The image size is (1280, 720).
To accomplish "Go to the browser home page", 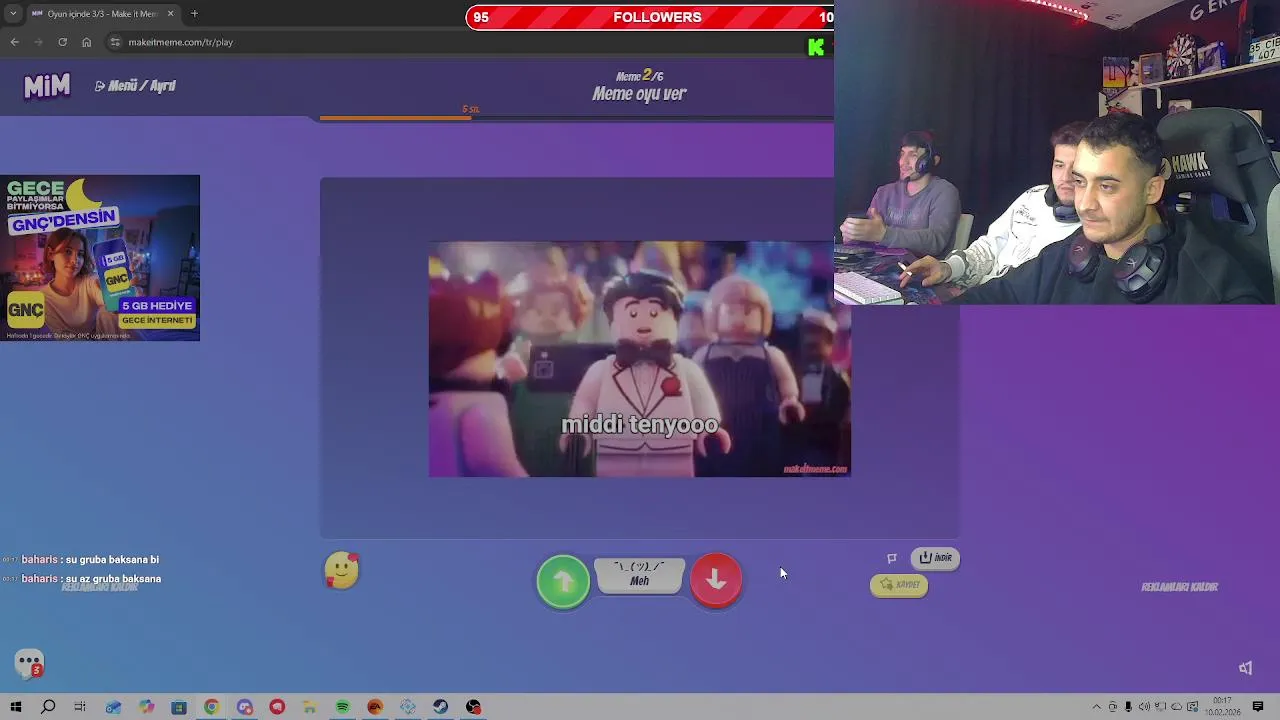I will click(86, 42).
